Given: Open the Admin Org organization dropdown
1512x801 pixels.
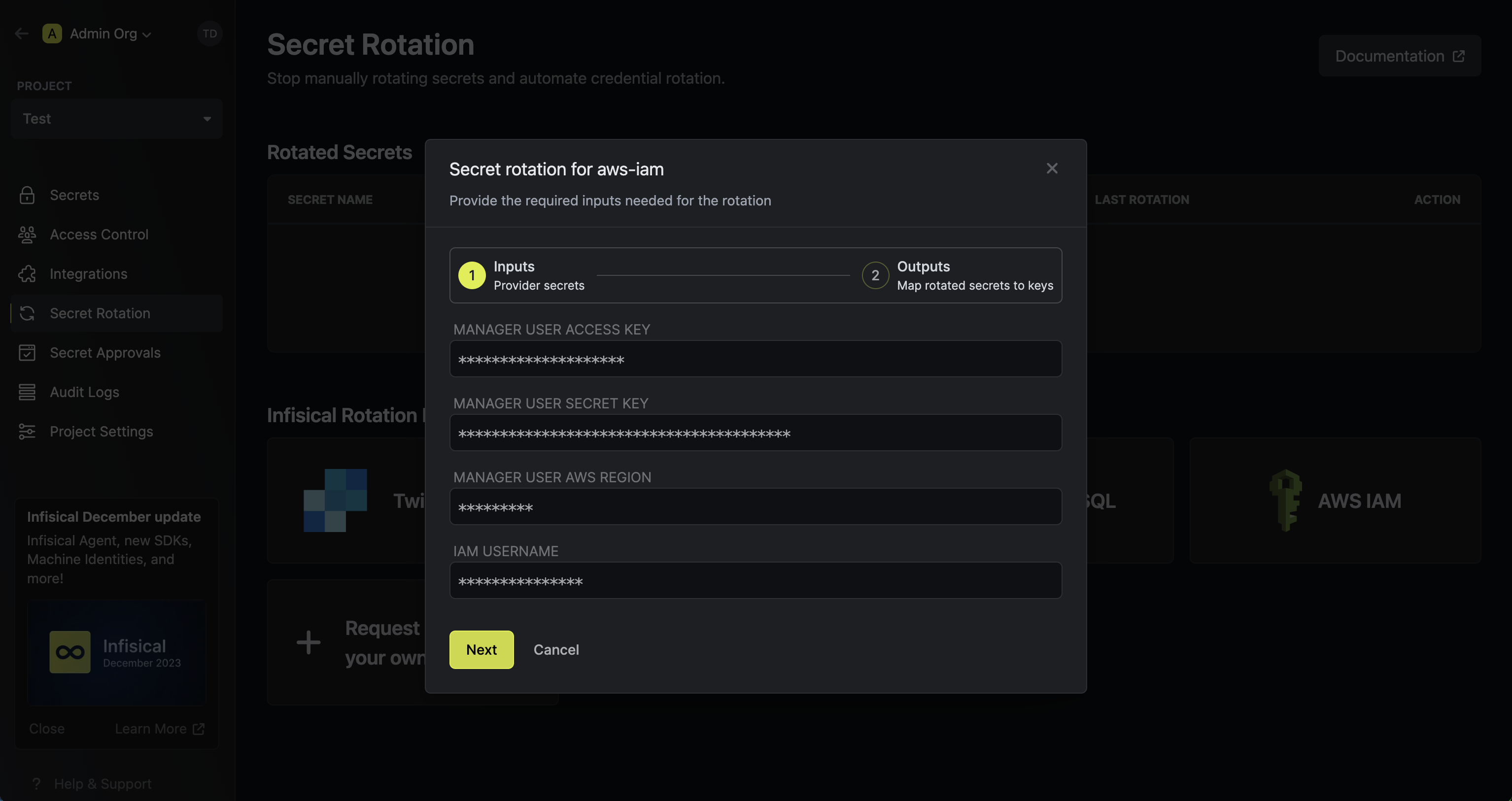Looking at the screenshot, I should [x=110, y=34].
